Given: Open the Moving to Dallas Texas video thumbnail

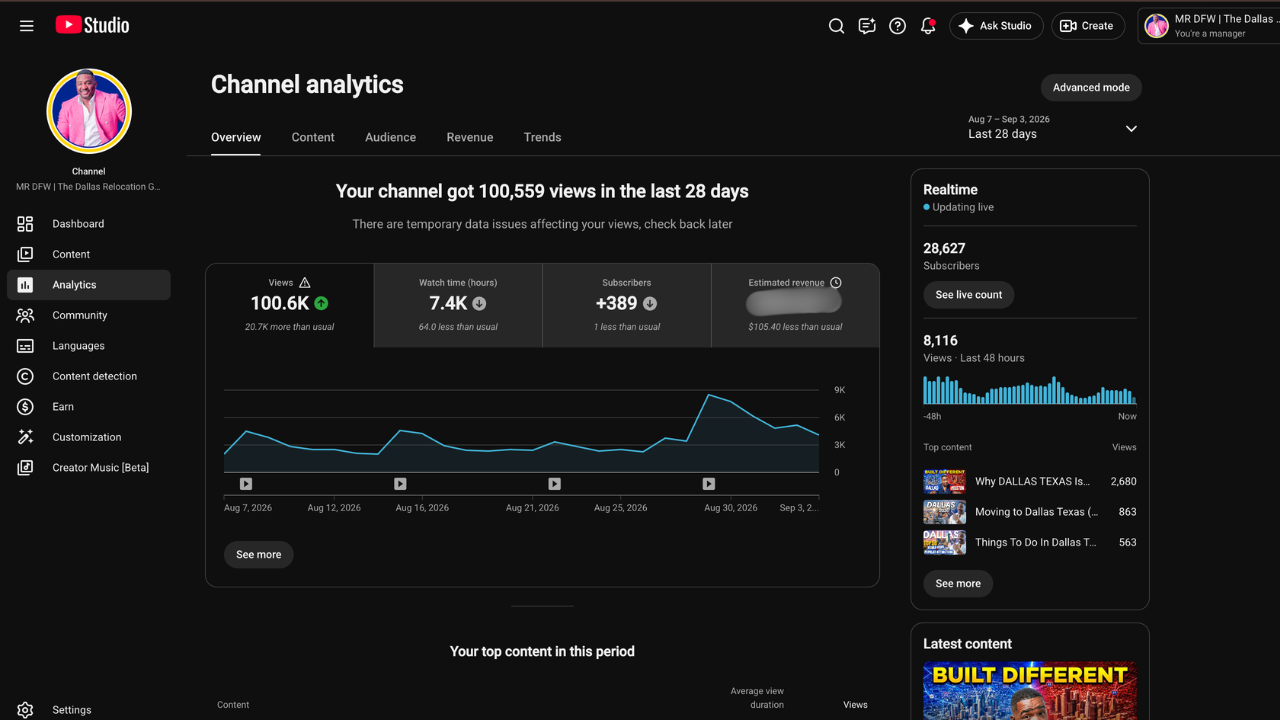Looking at the screenshot, I should pos(945,512).
